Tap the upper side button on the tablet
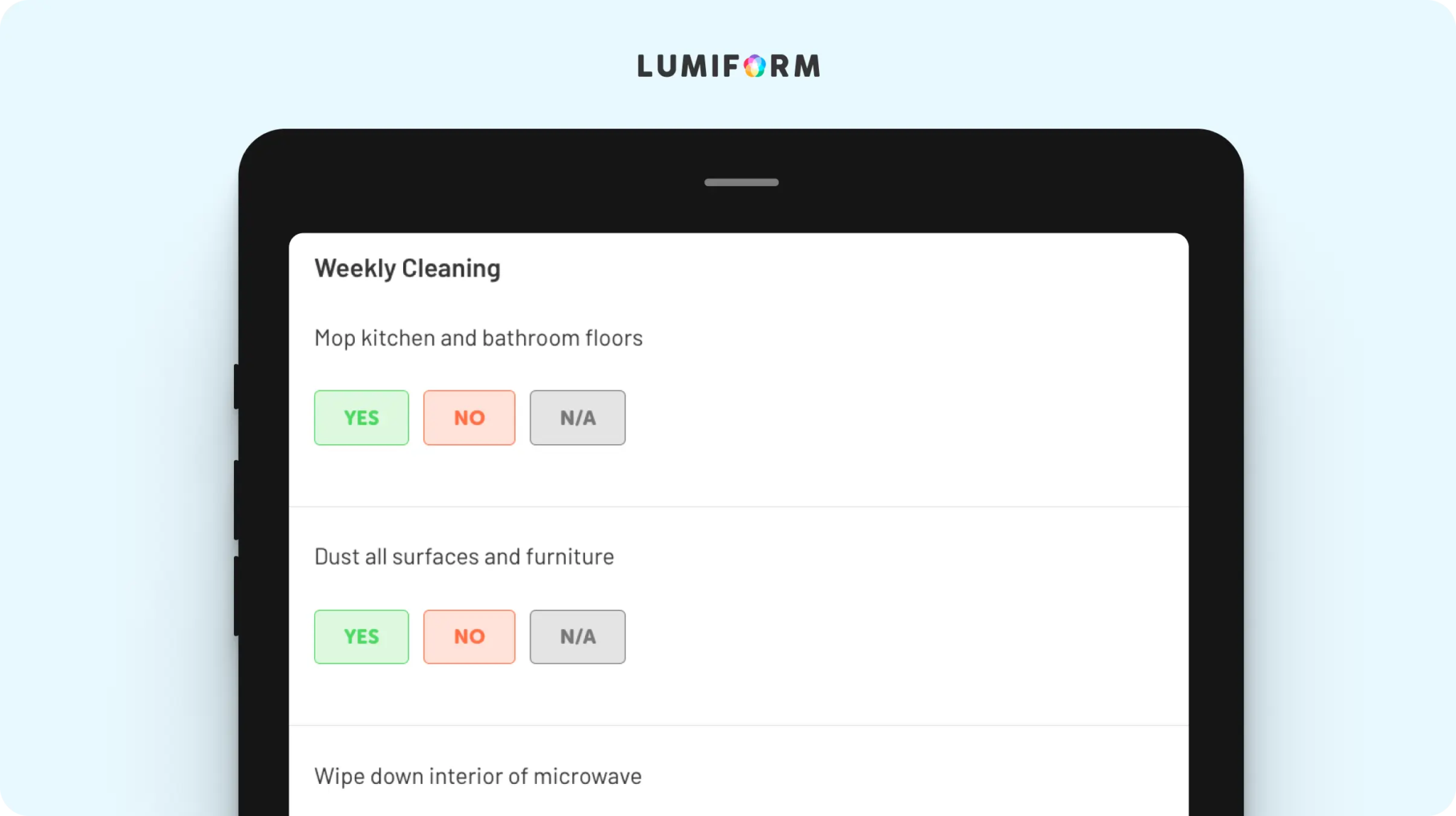 (x=236, y=387)
